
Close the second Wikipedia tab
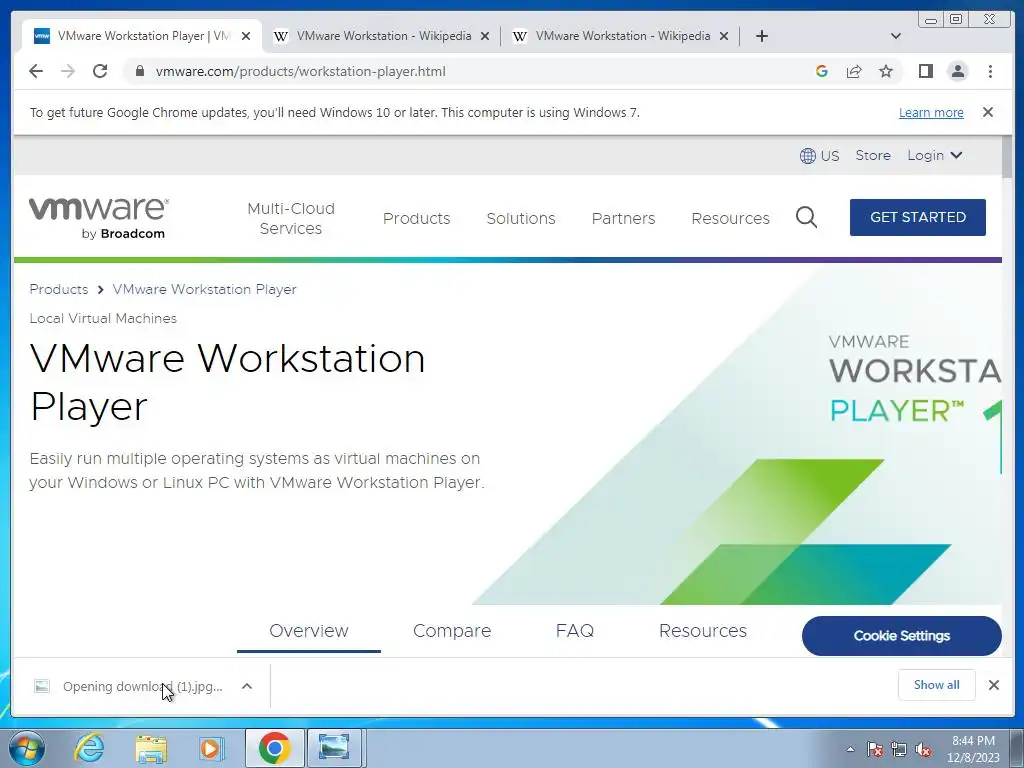[x=724, y=36]
